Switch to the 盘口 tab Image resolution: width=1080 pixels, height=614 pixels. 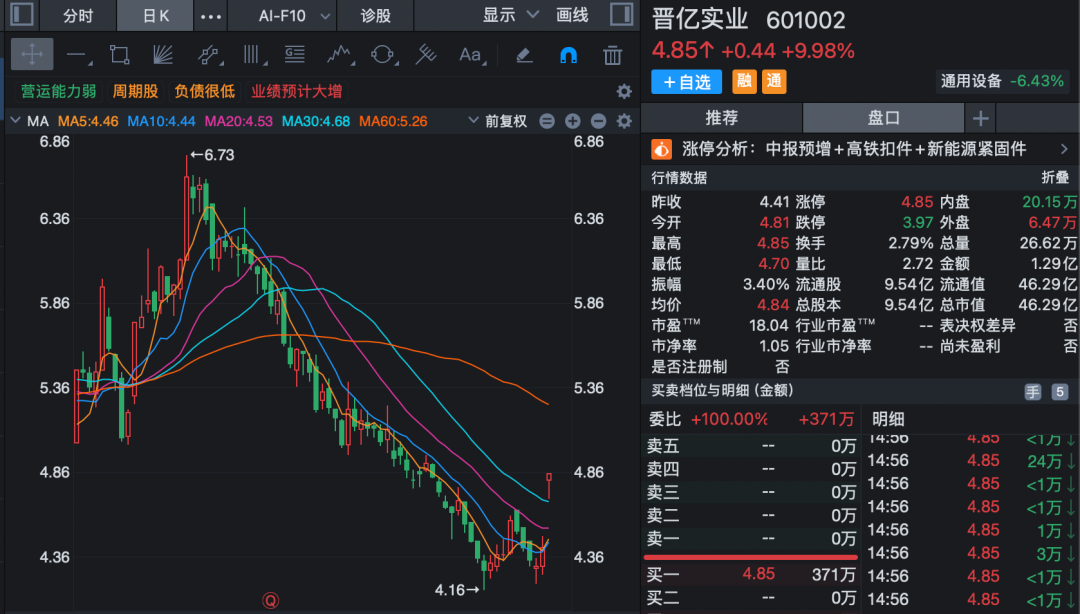[884, 118]
